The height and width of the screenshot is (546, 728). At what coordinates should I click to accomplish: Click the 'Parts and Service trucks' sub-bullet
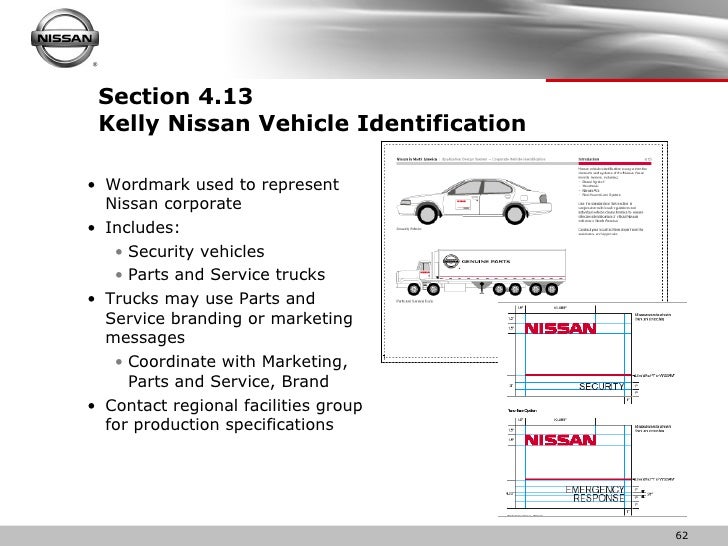point(226,274)
